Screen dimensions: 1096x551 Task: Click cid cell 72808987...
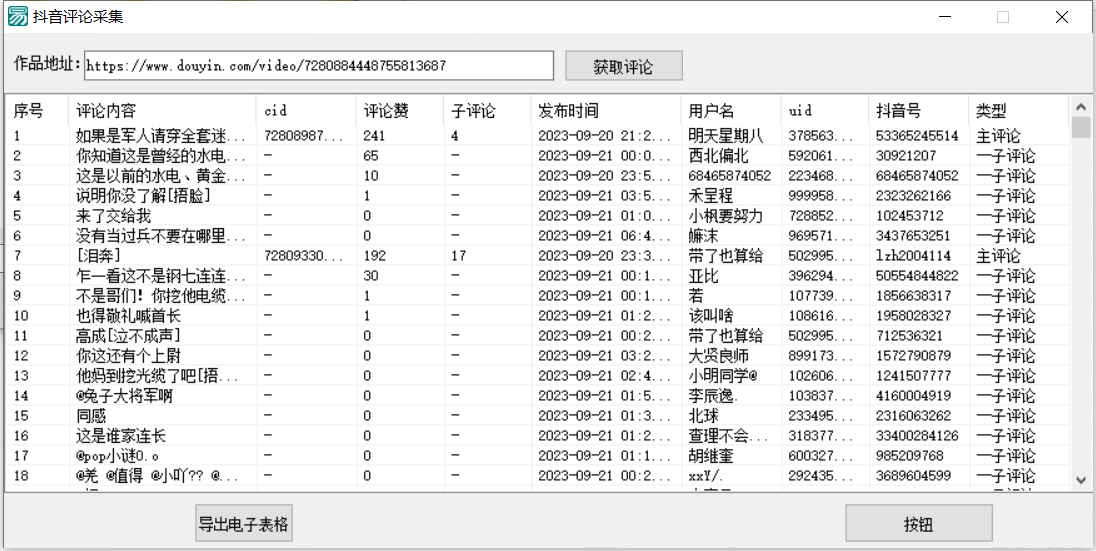pyautogui.click(x=304, y=136)
